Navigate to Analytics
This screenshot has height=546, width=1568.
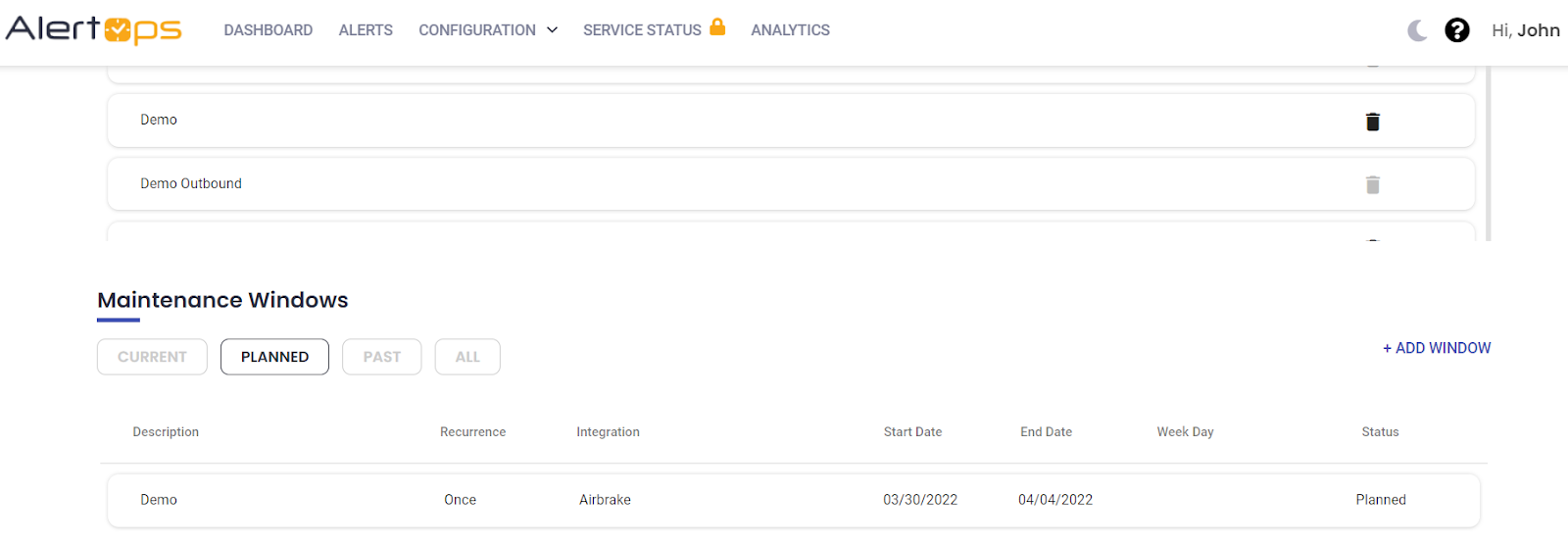(x=790, y=30)
